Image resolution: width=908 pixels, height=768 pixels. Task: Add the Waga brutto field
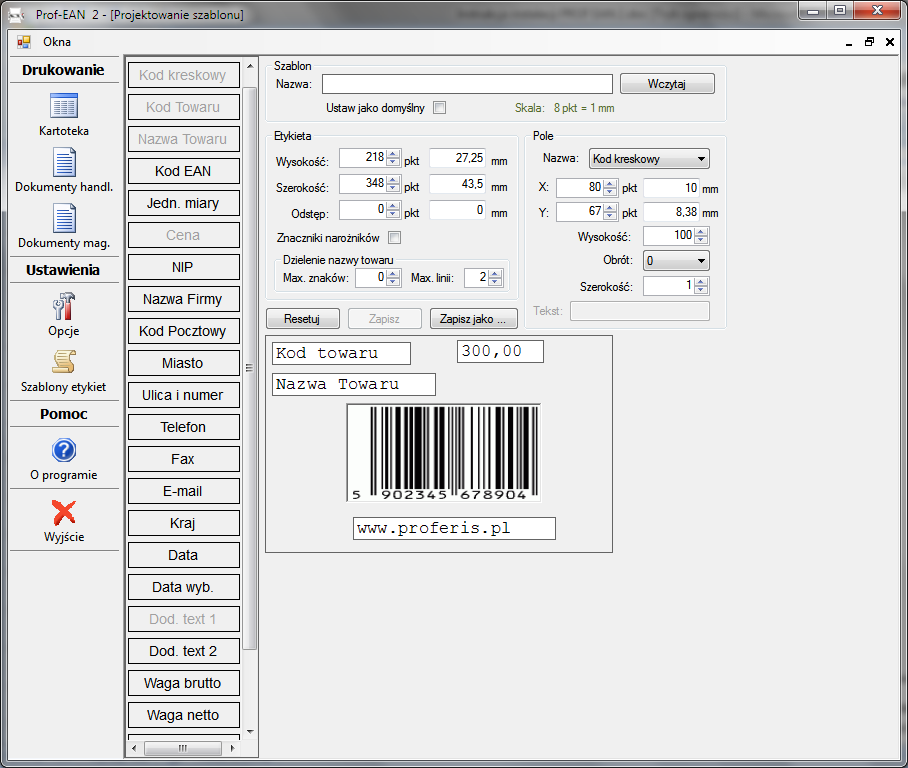pyautogui.click(x=183, y=683)
